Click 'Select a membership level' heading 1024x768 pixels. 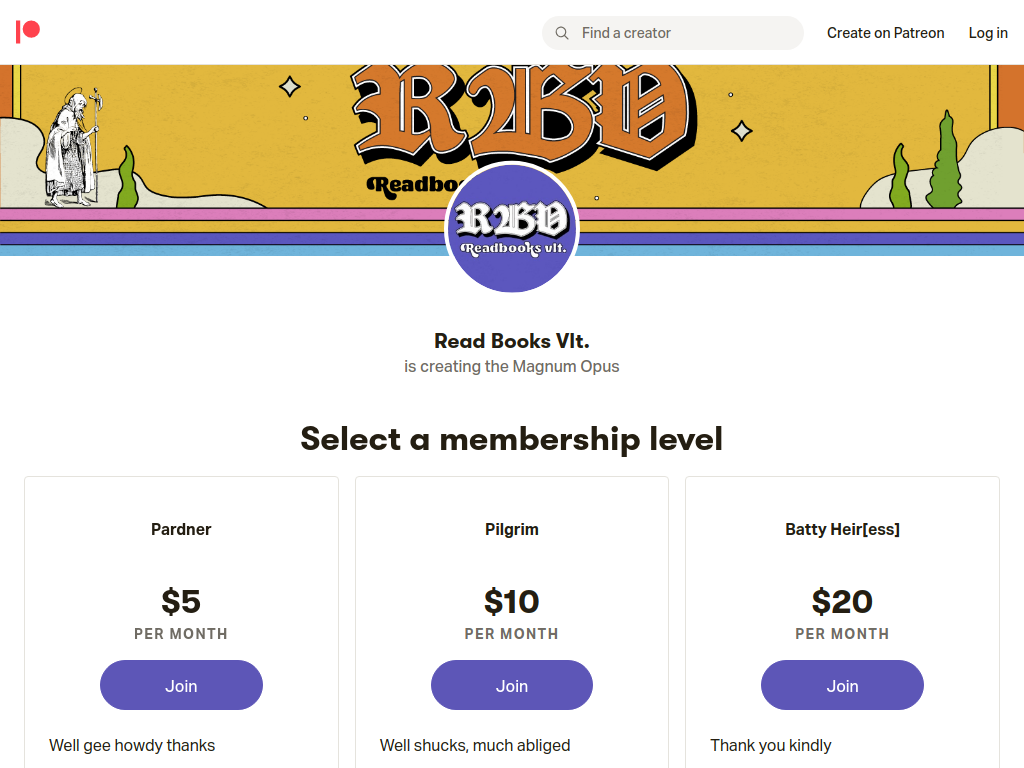pos(512,439)
